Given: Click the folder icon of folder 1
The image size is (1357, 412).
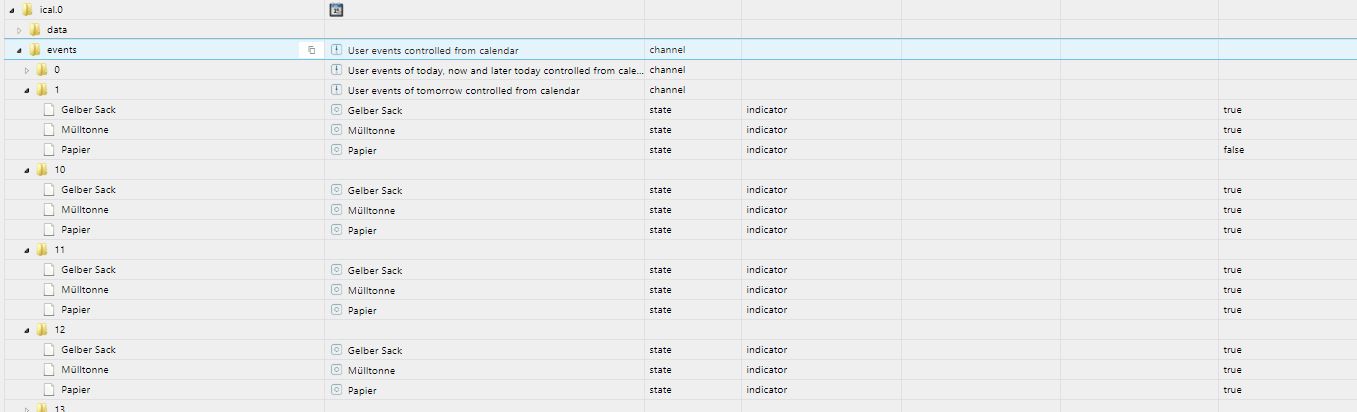Looking at the screenshot, I should [x=42, y=90].
